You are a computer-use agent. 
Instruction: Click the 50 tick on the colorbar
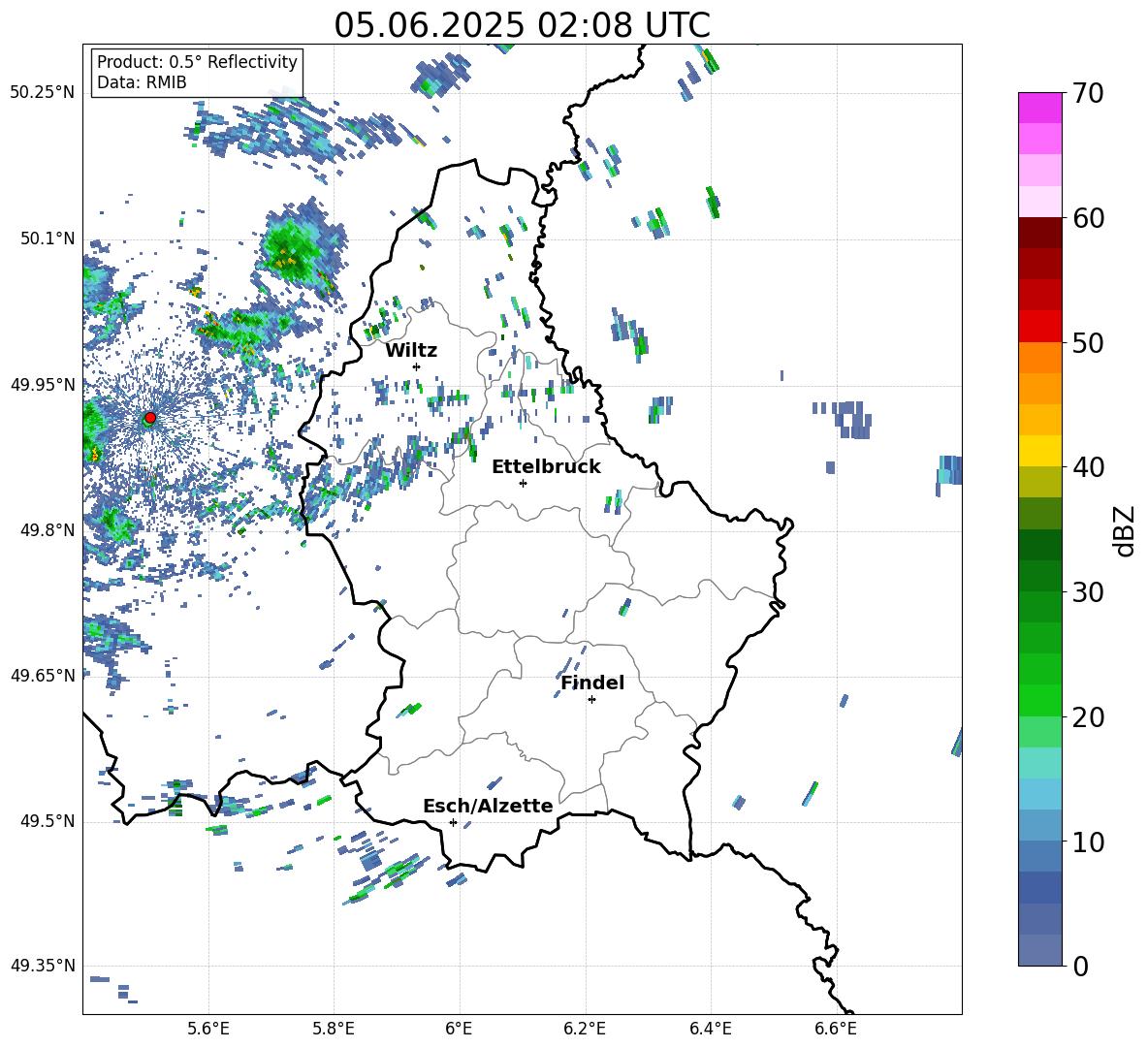click(x=1088, y=342)
